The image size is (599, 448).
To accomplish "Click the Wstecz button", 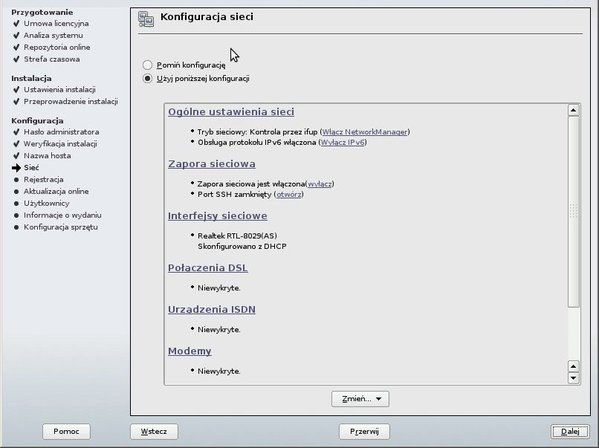I will 154,432.
